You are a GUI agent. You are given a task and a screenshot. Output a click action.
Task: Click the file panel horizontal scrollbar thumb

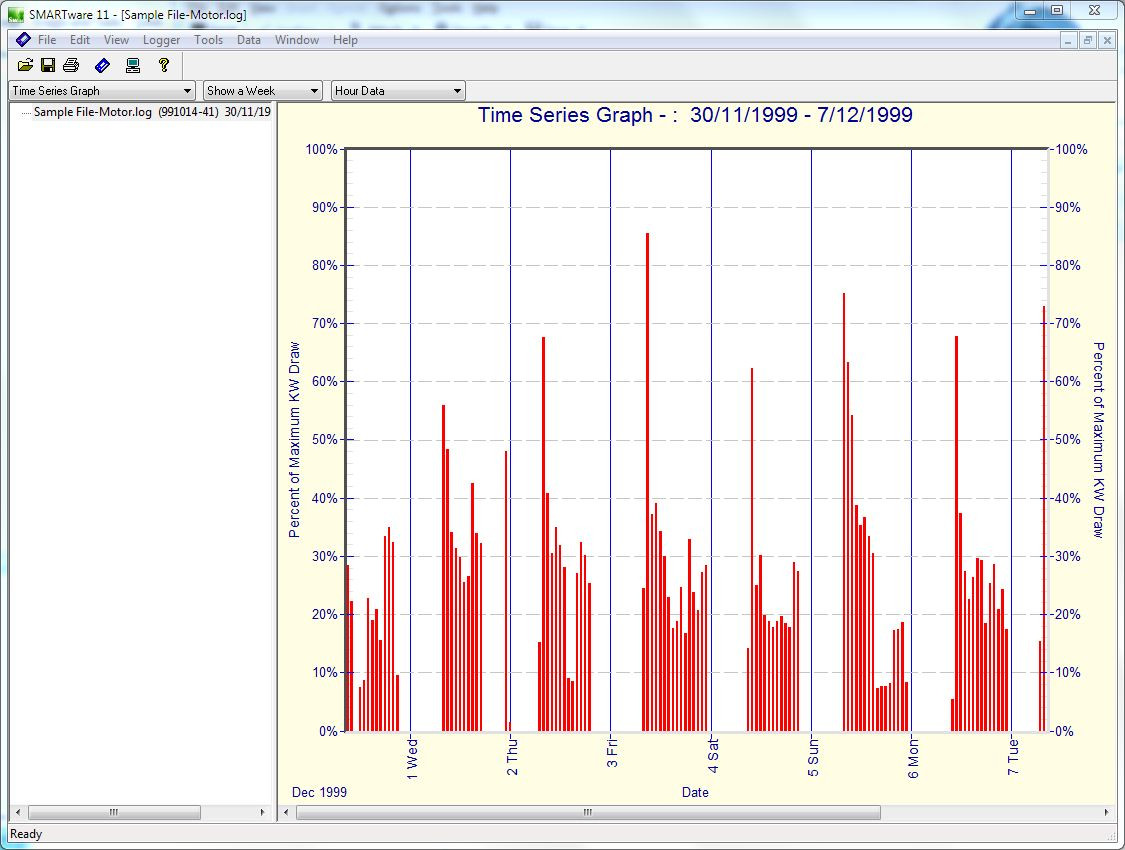tap(113, 813)
